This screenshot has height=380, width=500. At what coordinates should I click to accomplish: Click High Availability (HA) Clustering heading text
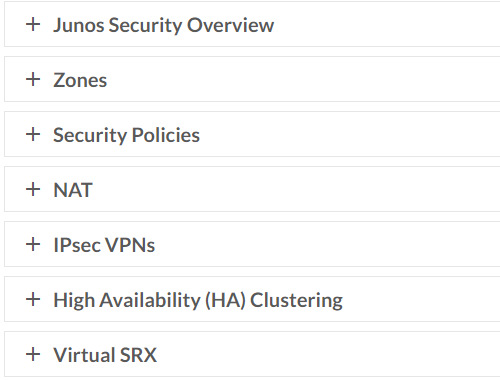click(198, 300)
